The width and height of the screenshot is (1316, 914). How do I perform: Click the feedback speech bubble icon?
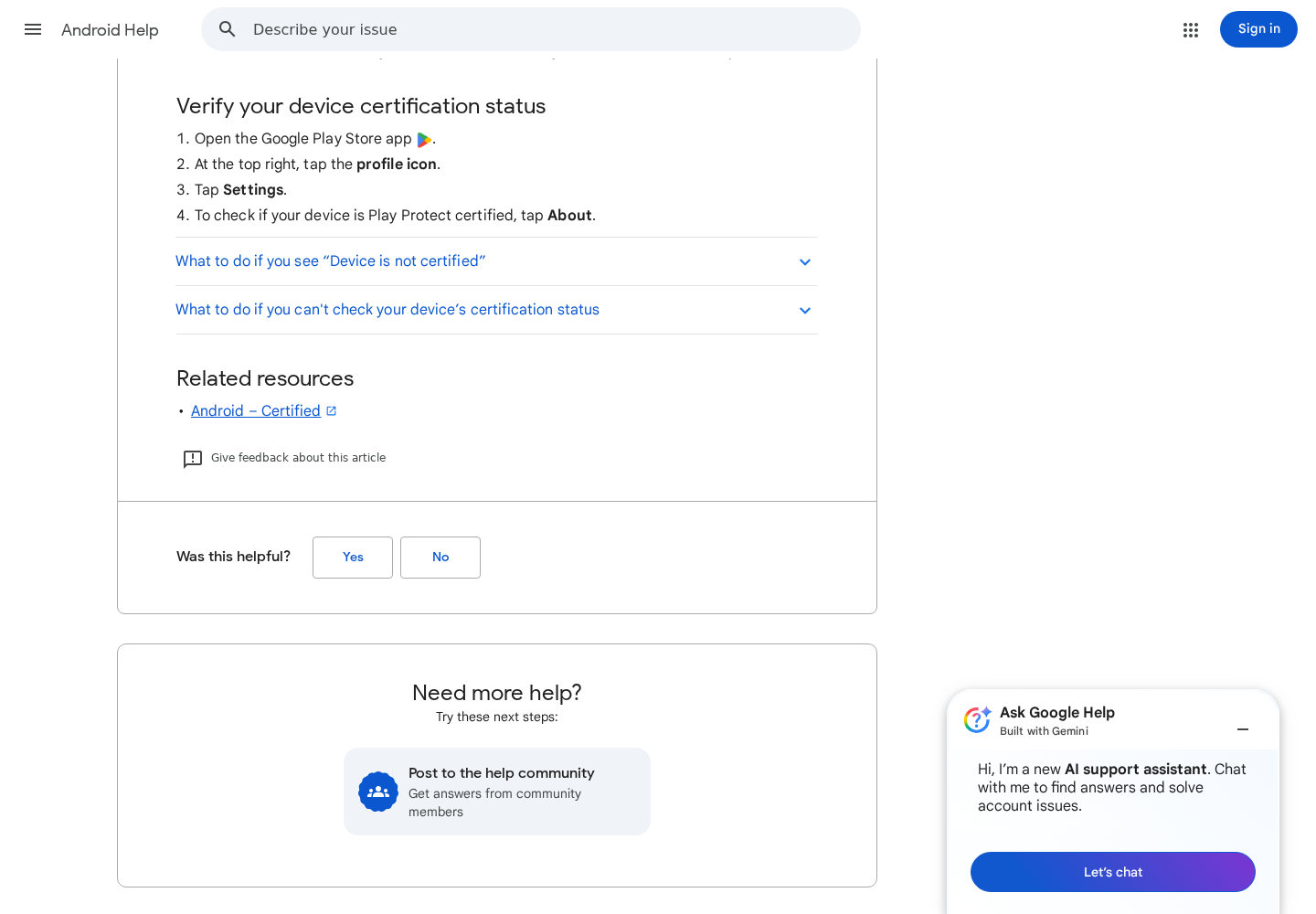193,459
